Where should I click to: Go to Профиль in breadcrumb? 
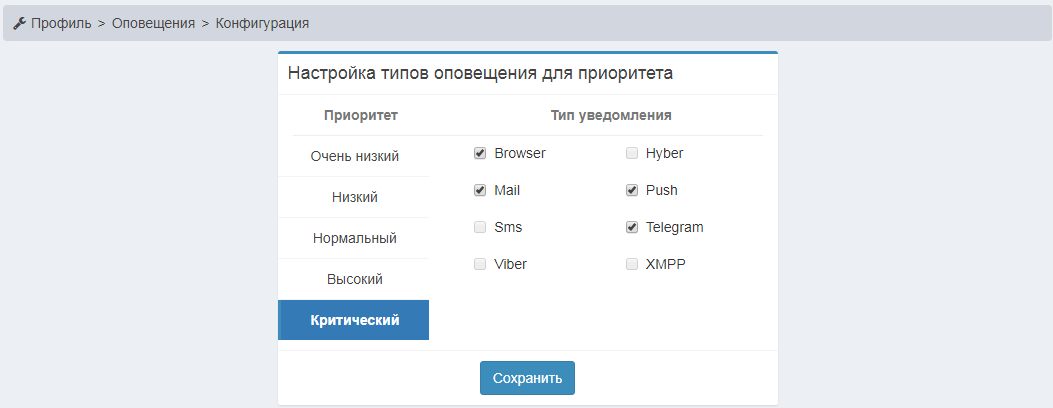(60, 23)
